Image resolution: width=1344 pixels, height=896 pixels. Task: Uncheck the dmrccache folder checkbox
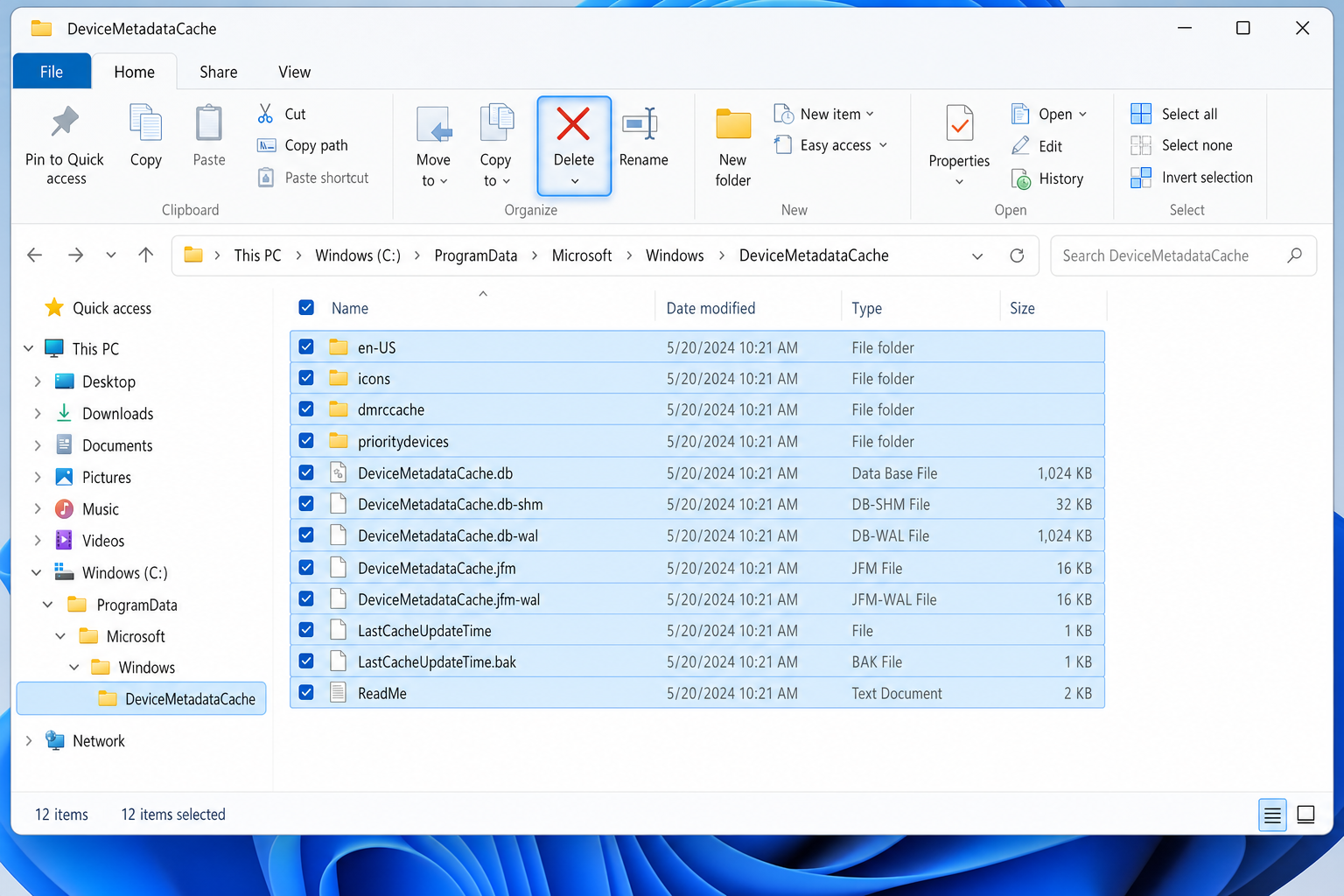(x=306, y=409)
